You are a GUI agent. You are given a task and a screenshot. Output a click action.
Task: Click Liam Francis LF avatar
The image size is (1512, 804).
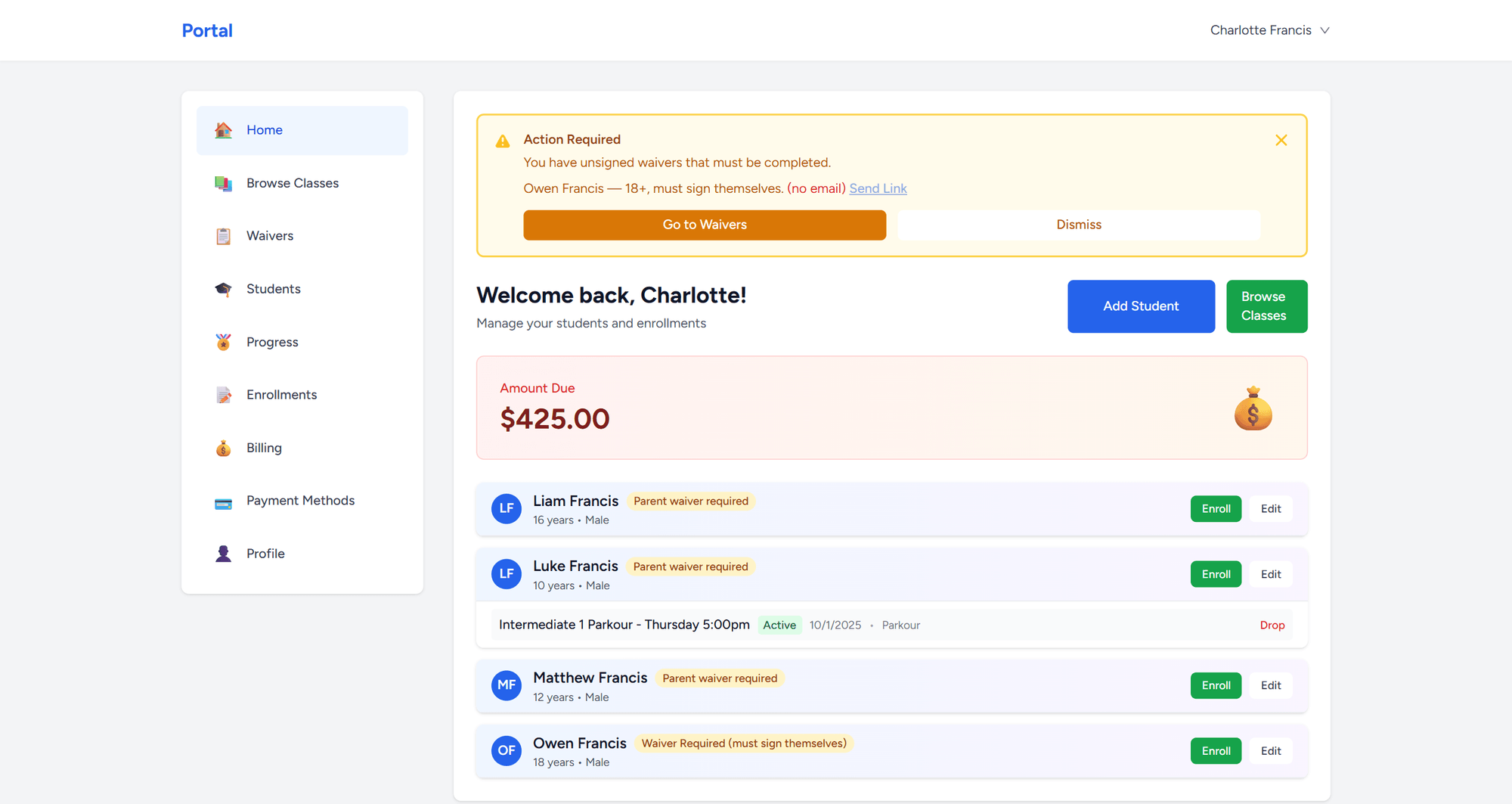tap(507, 509)
